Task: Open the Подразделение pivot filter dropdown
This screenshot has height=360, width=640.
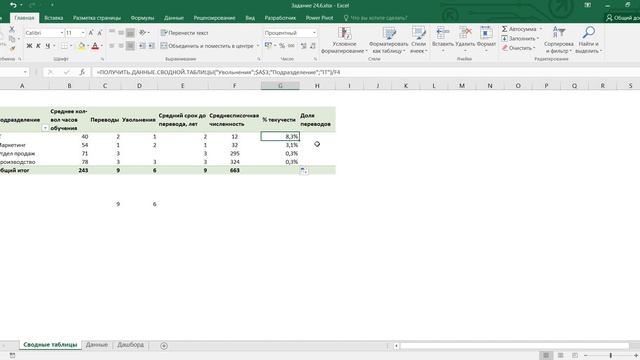Action: [x=45, y=128]
